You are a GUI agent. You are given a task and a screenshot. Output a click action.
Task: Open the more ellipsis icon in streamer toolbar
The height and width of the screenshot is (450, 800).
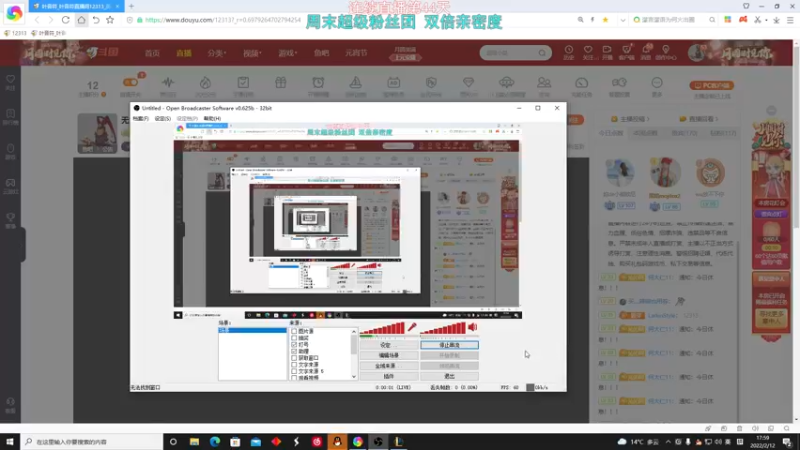pos(657,82)
